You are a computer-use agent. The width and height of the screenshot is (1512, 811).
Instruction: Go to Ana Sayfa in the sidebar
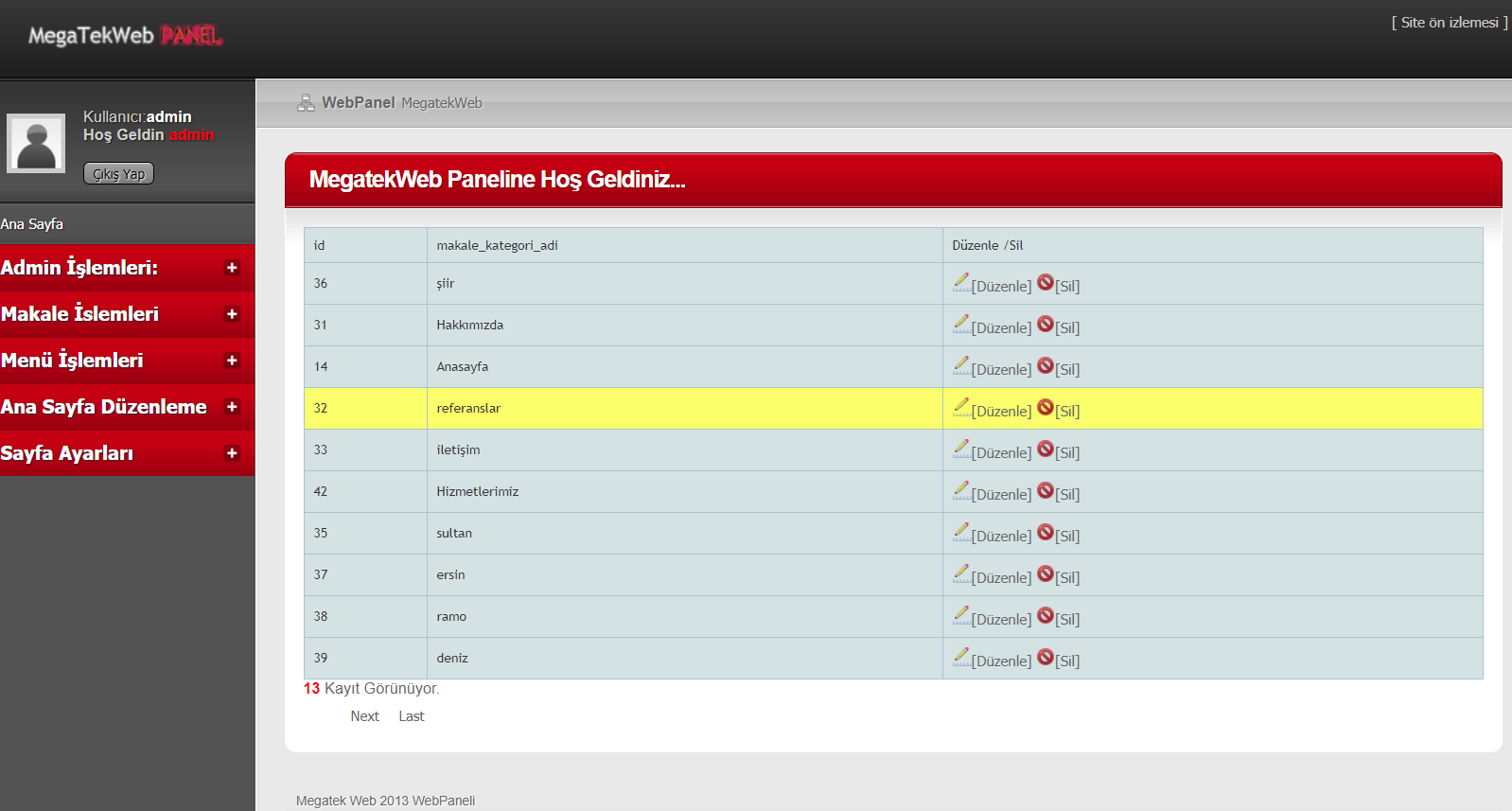click(x=32, y=224)
